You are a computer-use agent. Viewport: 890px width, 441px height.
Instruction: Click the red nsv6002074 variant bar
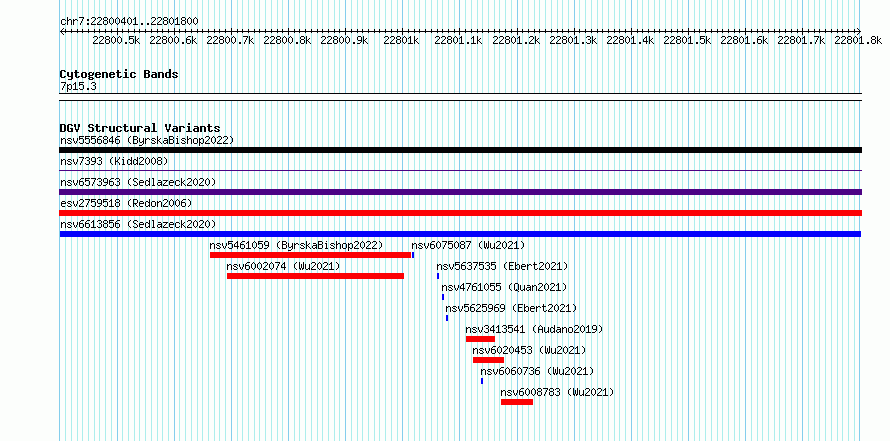[316, 276]
